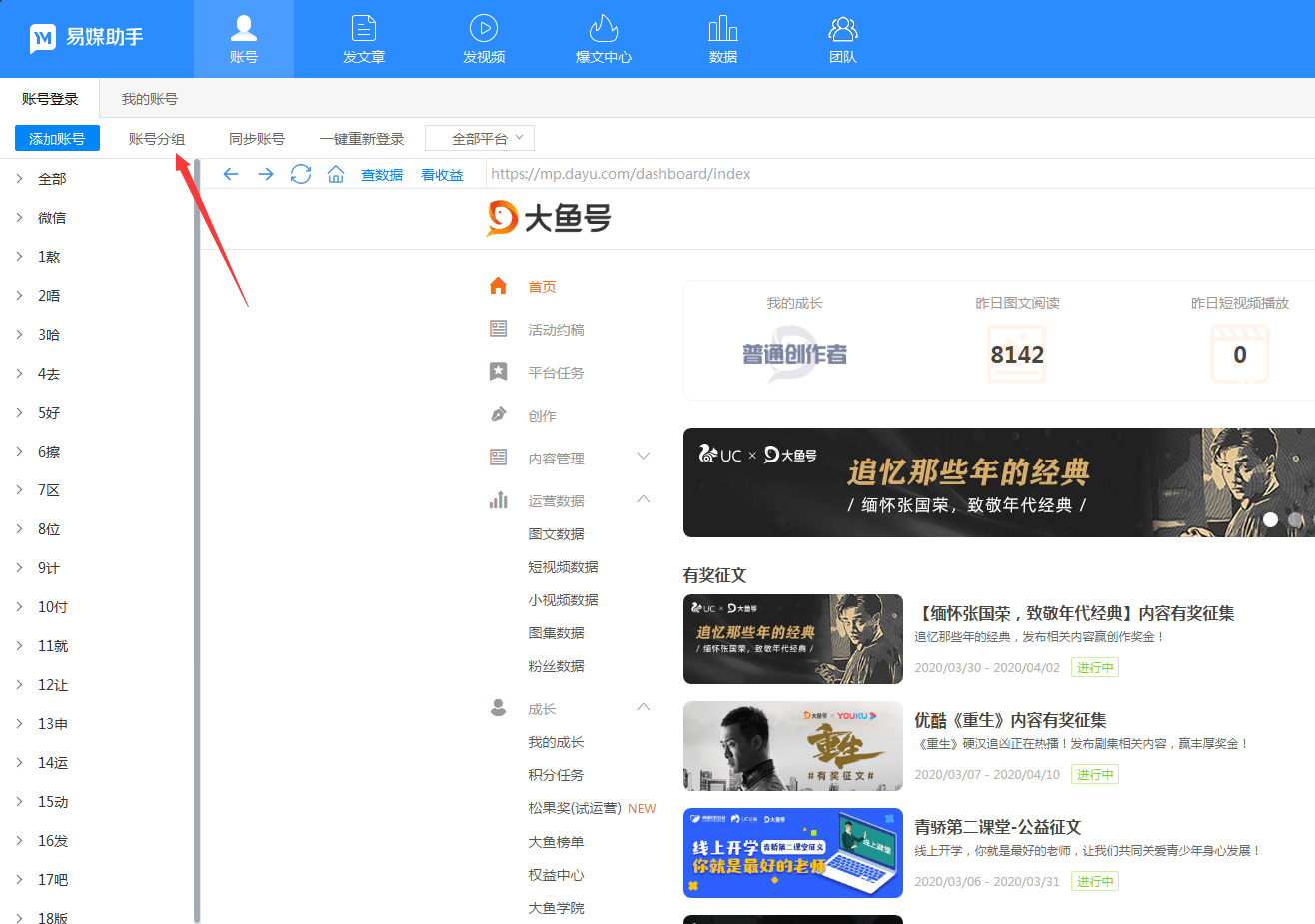This screenshot has height=924, width=1315.
Task: Open the 数据 section
Action: 723,39
